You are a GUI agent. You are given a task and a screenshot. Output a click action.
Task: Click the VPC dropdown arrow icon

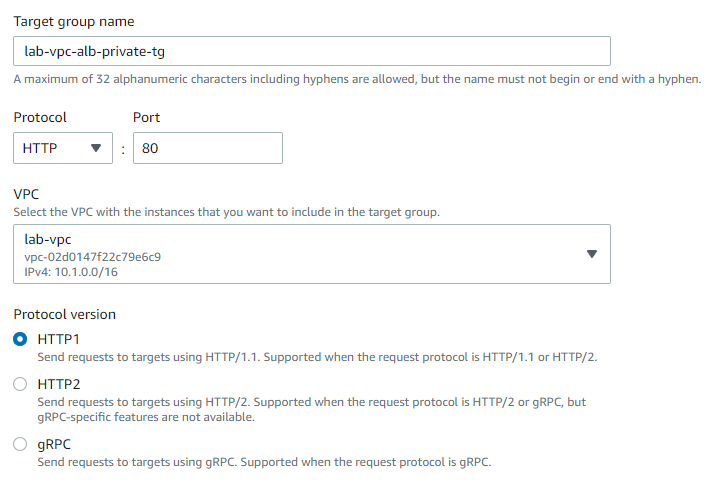(x=591, y=254)
